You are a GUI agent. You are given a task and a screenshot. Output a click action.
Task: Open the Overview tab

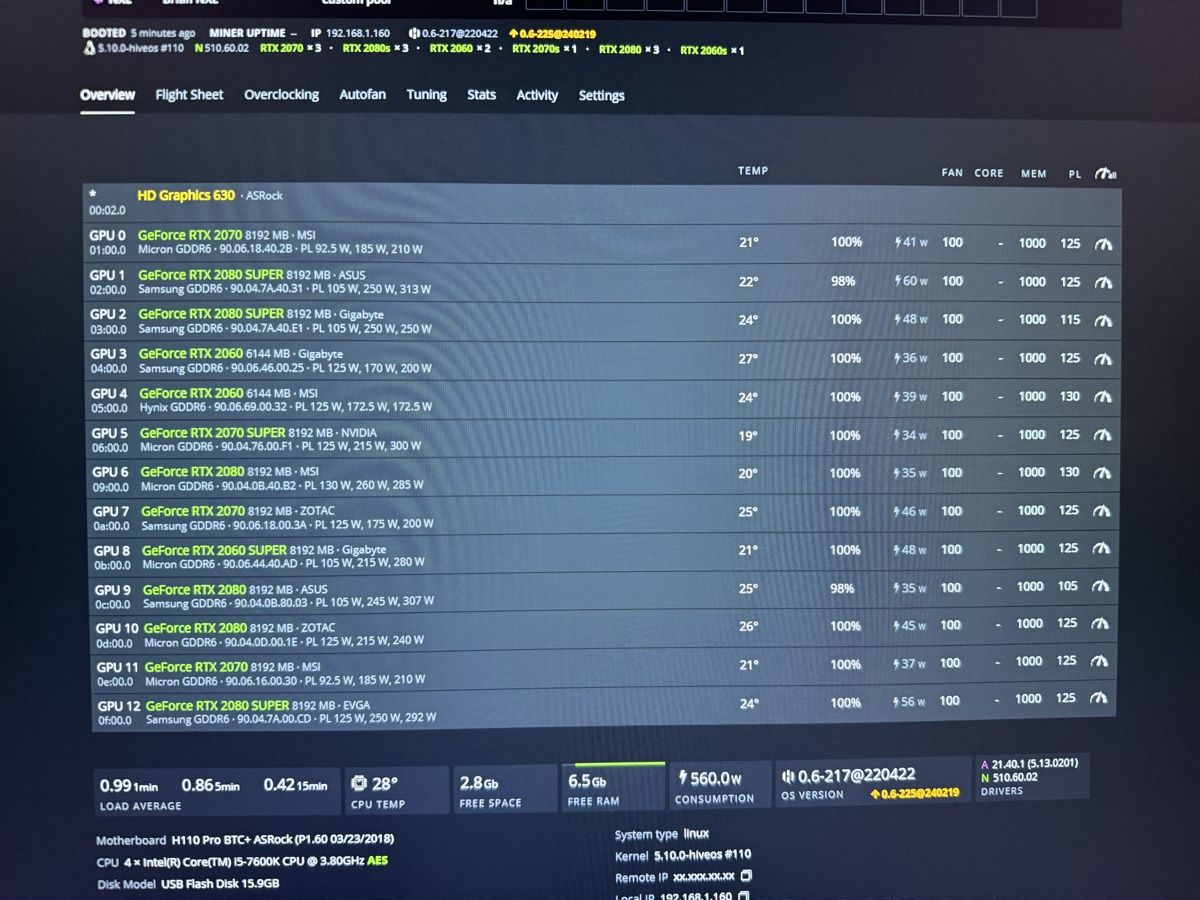(x=107, y=95)
